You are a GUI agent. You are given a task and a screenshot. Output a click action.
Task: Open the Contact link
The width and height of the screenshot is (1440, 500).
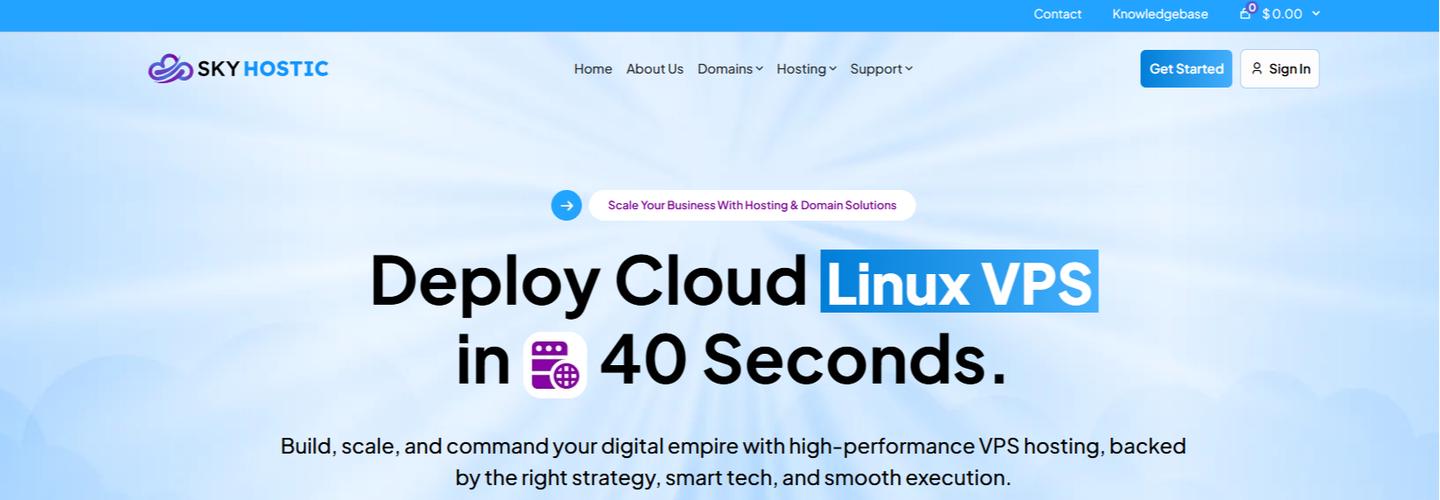point(1057,13)
